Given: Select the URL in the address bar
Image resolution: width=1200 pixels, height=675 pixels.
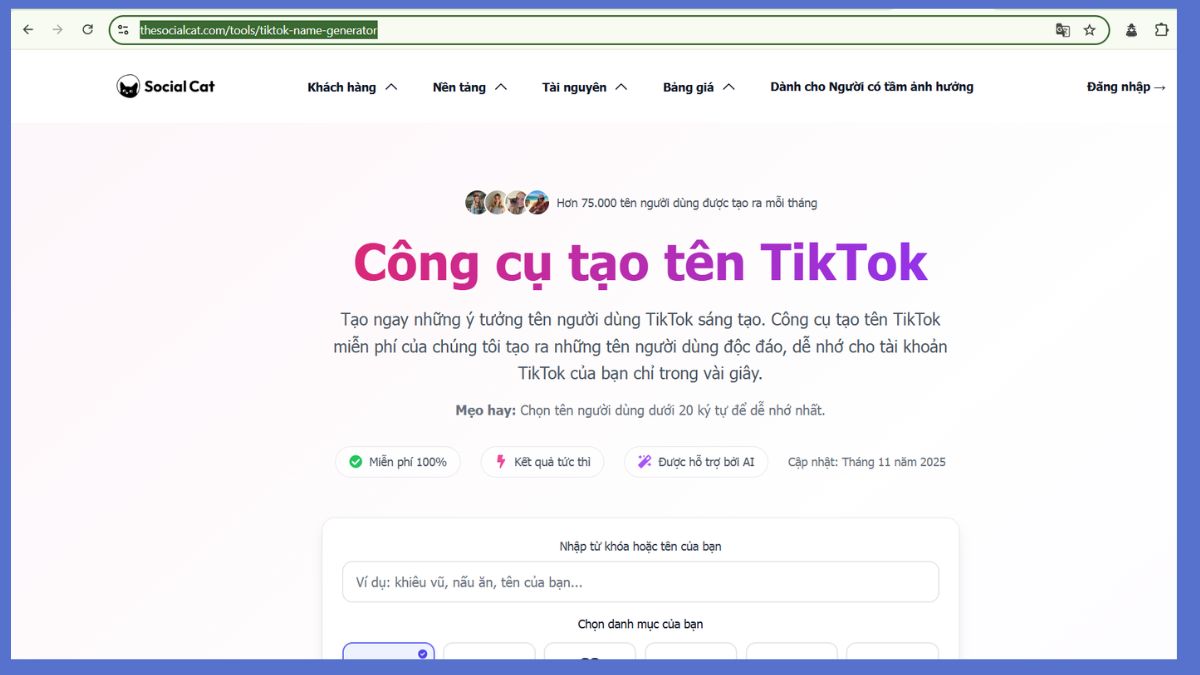Looking at the screenshot, I should [258, 30].
